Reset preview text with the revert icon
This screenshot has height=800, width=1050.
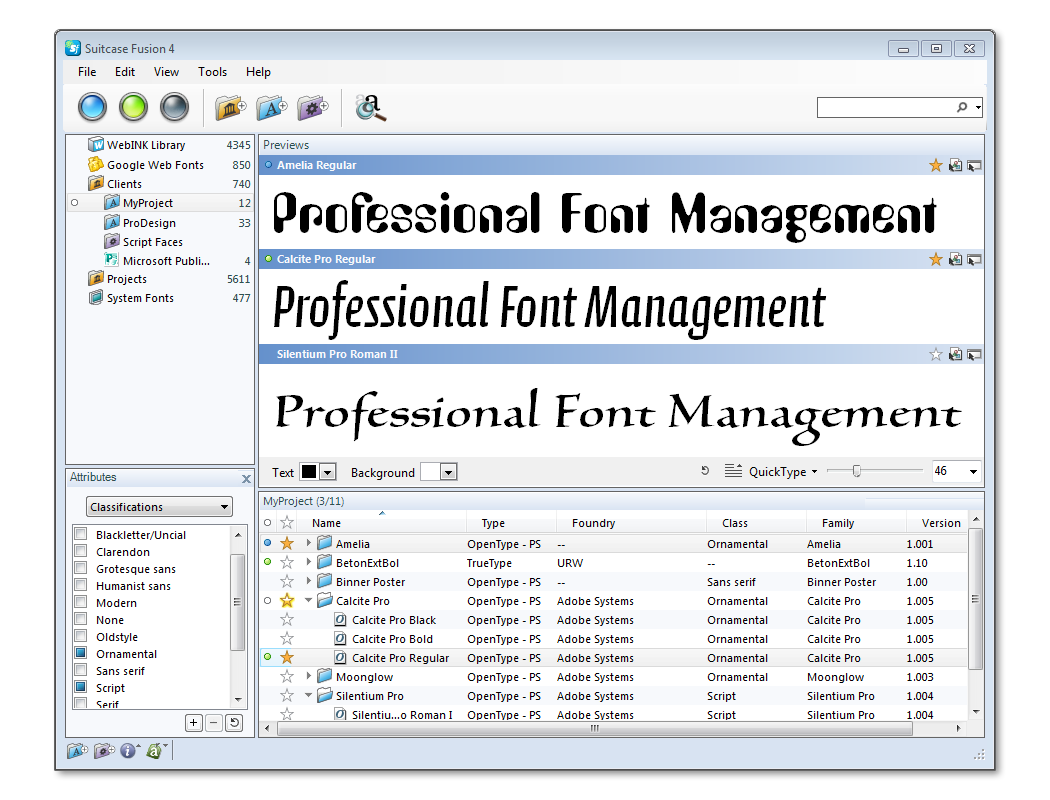pos(704,471)
